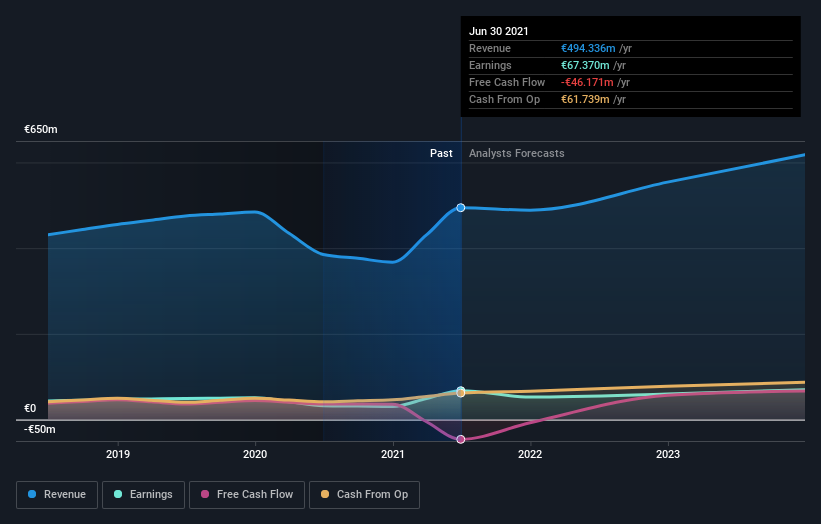Click the Free Cash Flow row label in tooltip

(507, 82)
